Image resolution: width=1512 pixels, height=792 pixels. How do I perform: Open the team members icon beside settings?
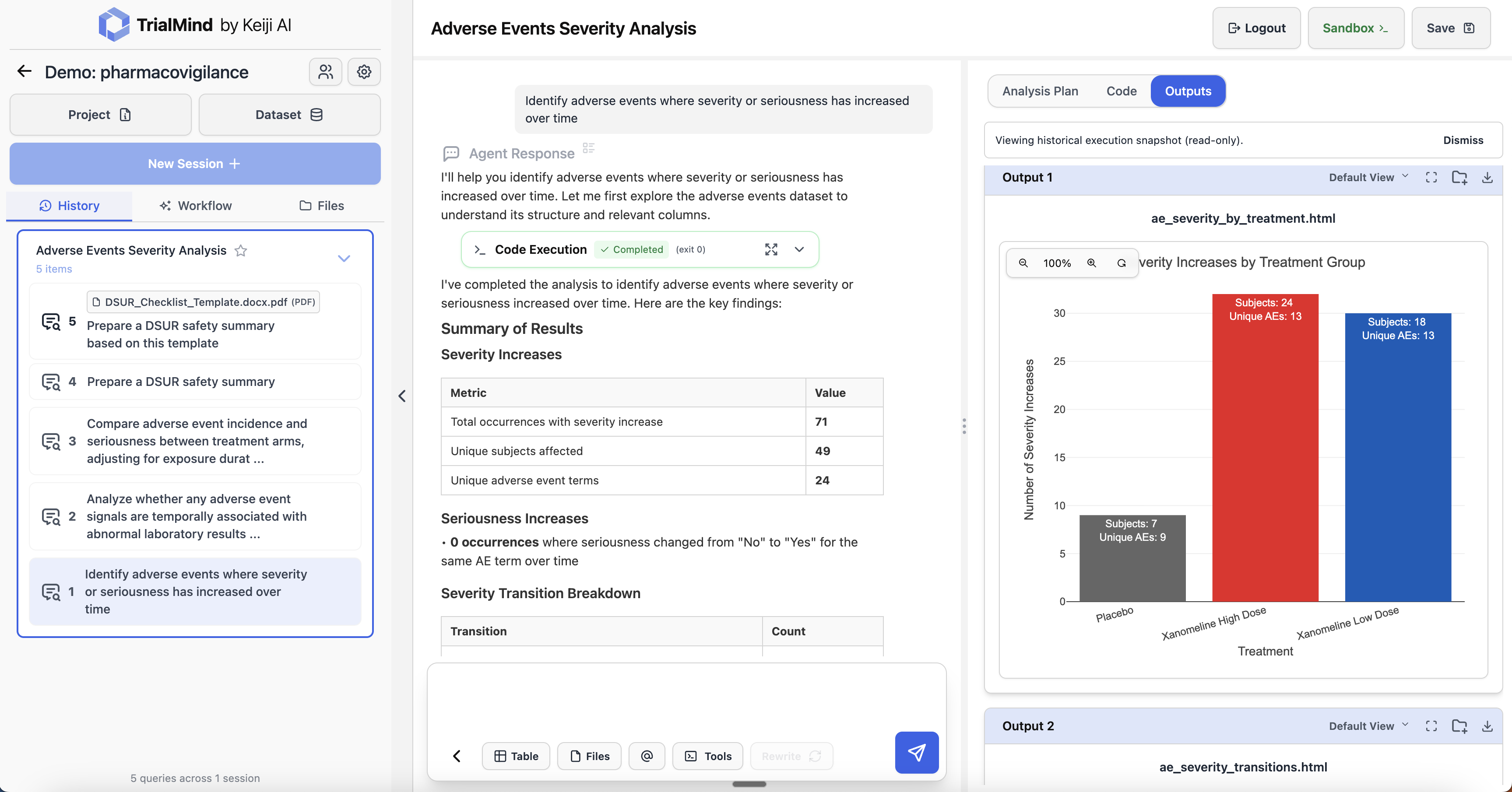(325, 72)
